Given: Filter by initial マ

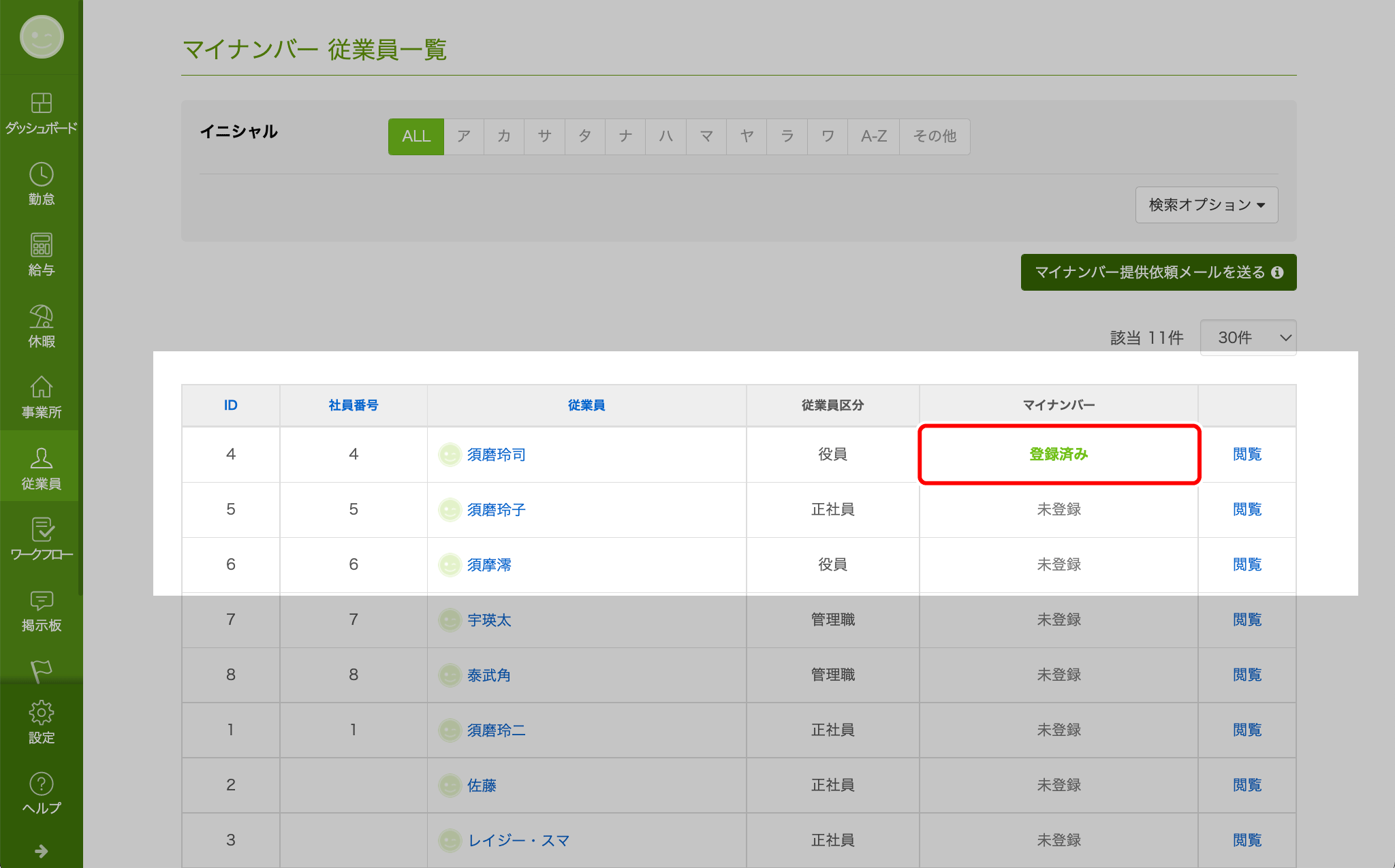Looking at the screenshot, I should click(x=706, y=136).
